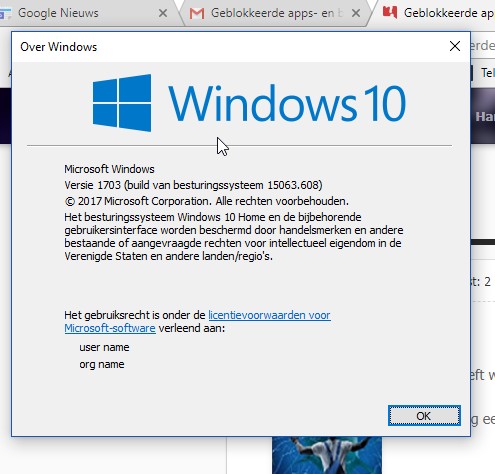The width and height of the screenshot is (495, 474).
Task: Click the Google Nieuws tab favicon
Action: (5, 13)
